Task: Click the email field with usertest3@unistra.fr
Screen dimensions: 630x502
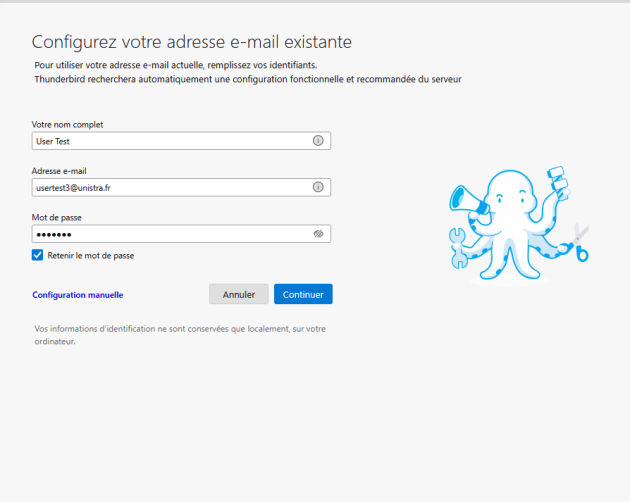Action: [x=170, y=187]
